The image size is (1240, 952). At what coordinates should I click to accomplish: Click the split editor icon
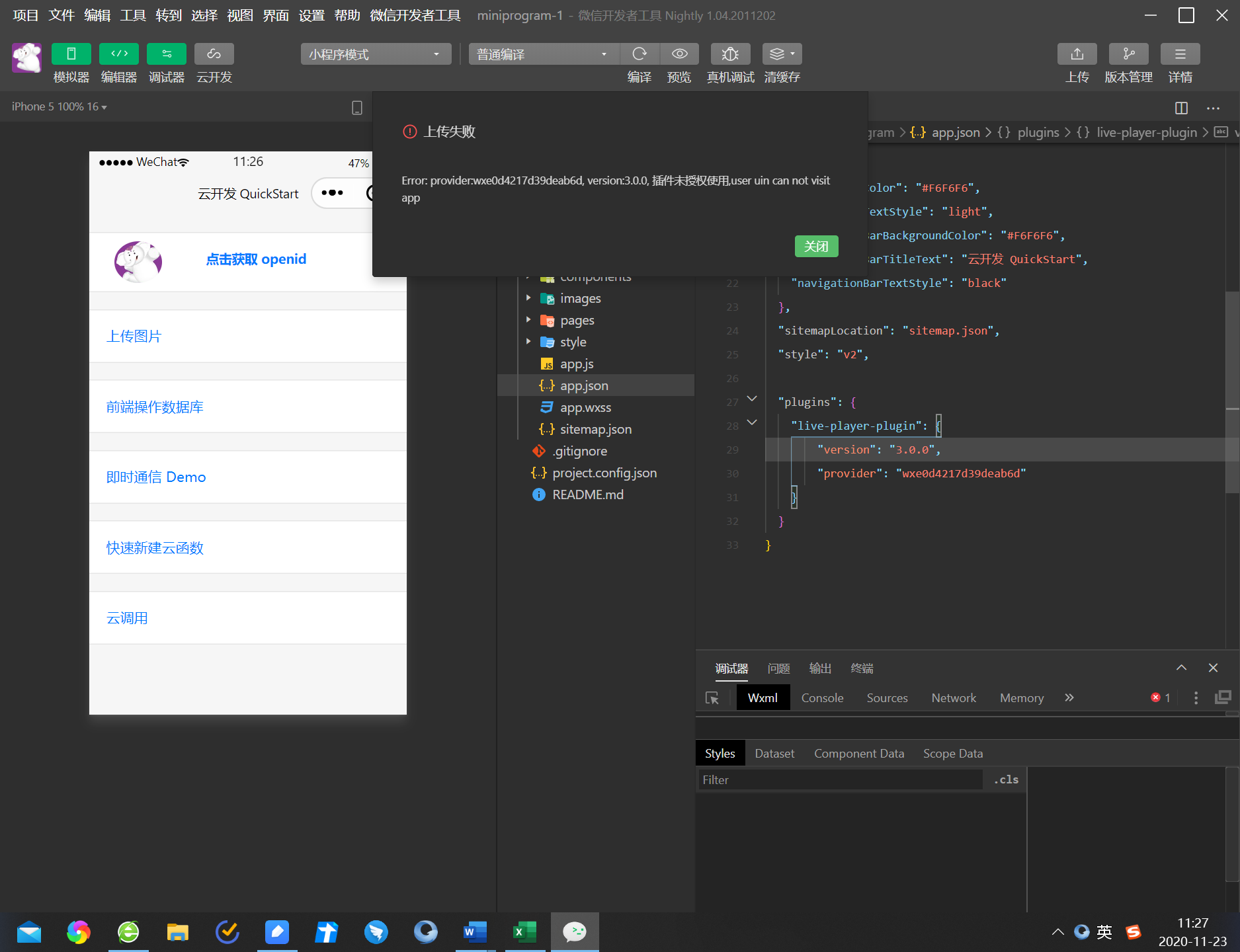(1181, 108)
